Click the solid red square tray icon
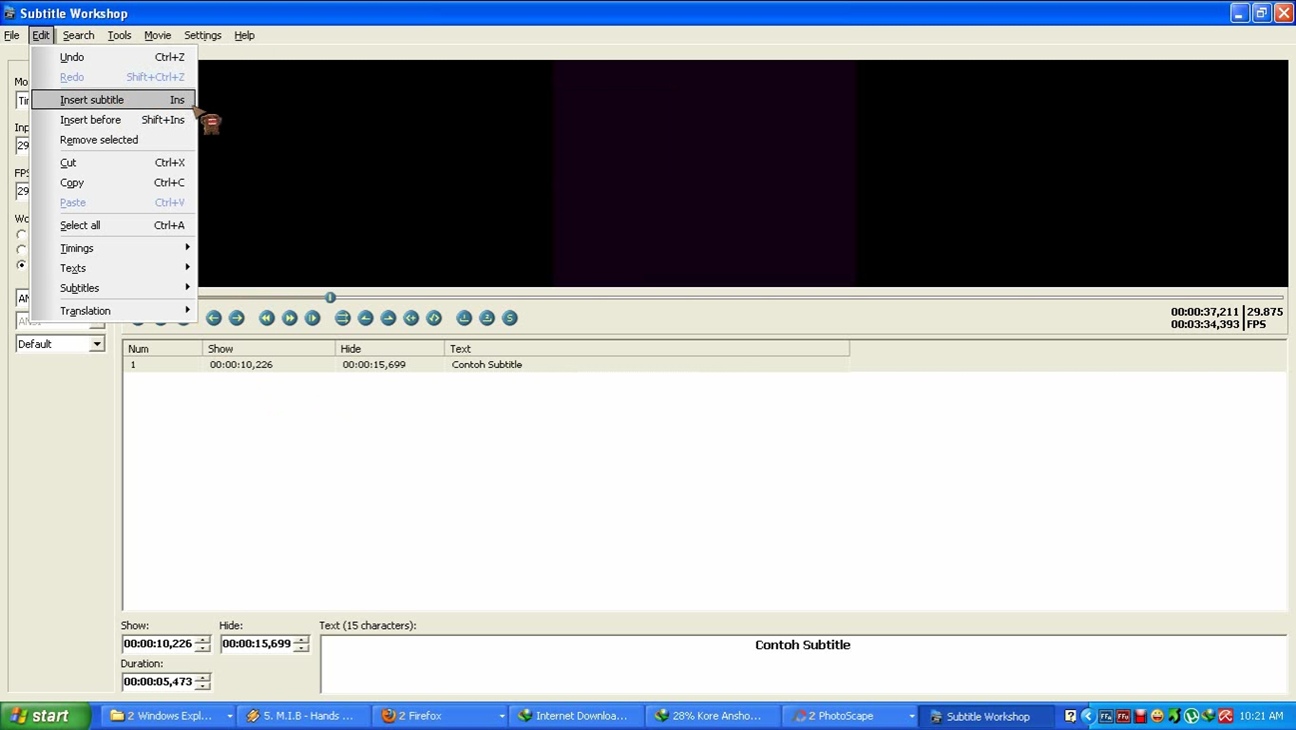The width and height of the screenshot is (1296, 730). [x=1140, y=717]
